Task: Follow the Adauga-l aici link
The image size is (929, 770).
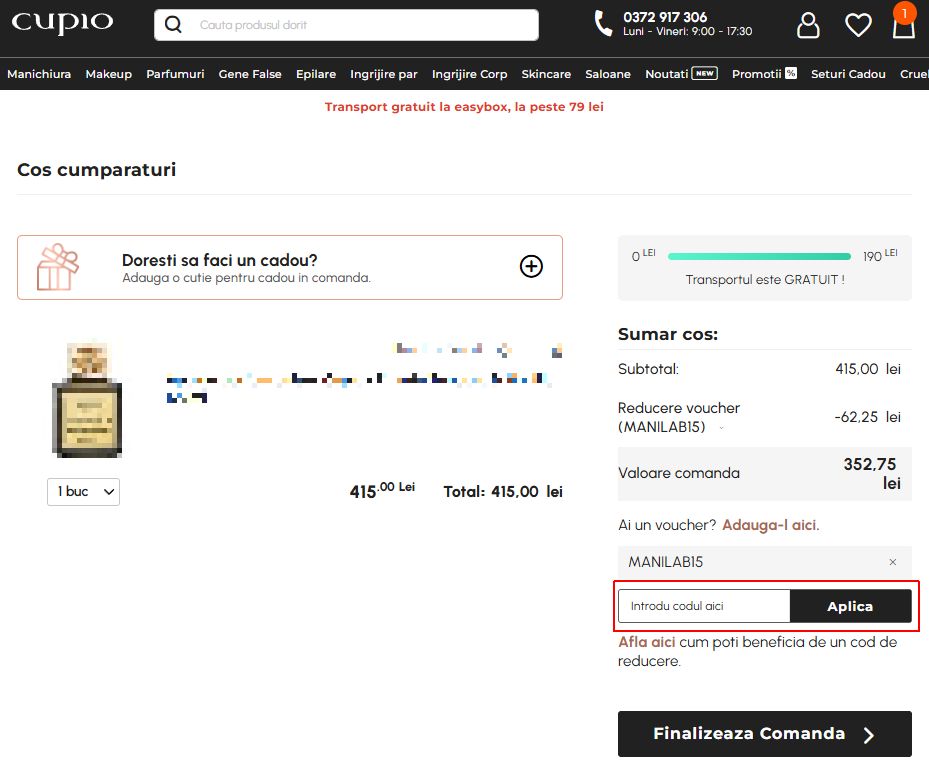Action: coord(770,525)
